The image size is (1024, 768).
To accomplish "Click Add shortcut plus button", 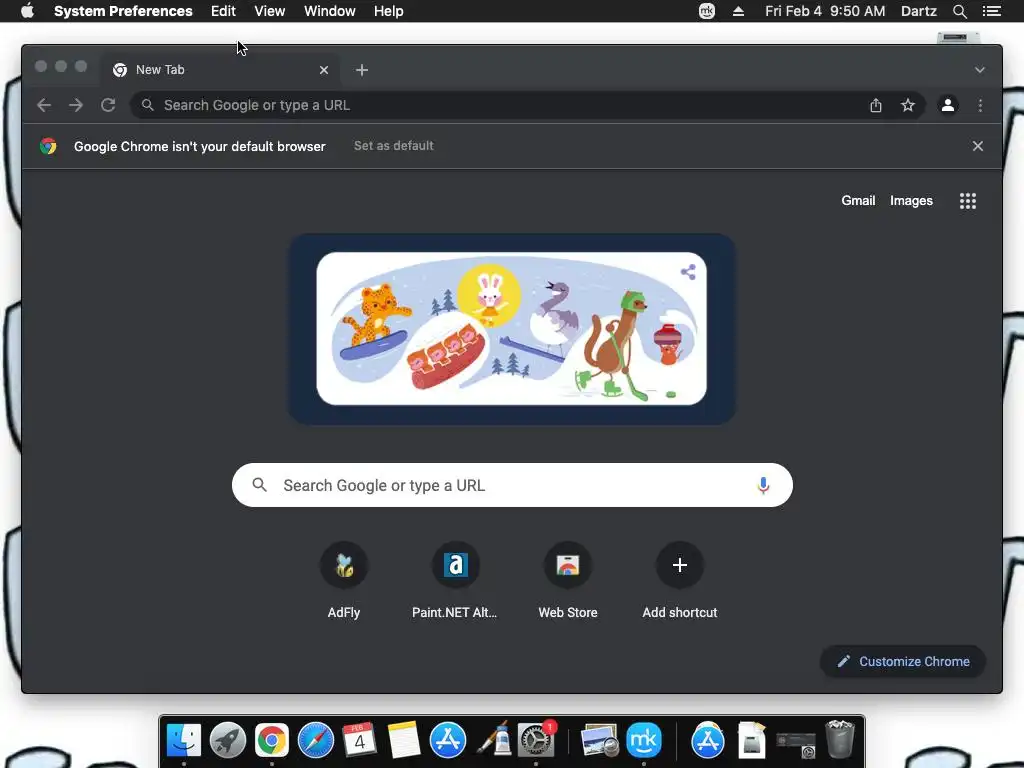I will pyautogui.click(x=680, y=565).
